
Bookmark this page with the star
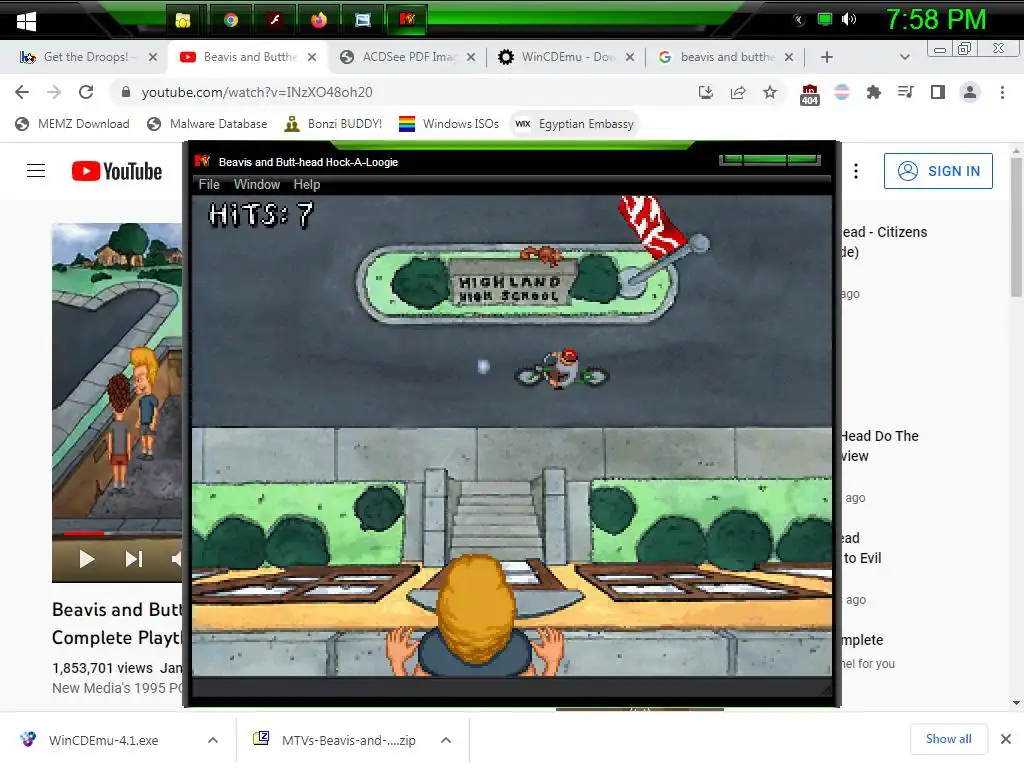(770, 92)
